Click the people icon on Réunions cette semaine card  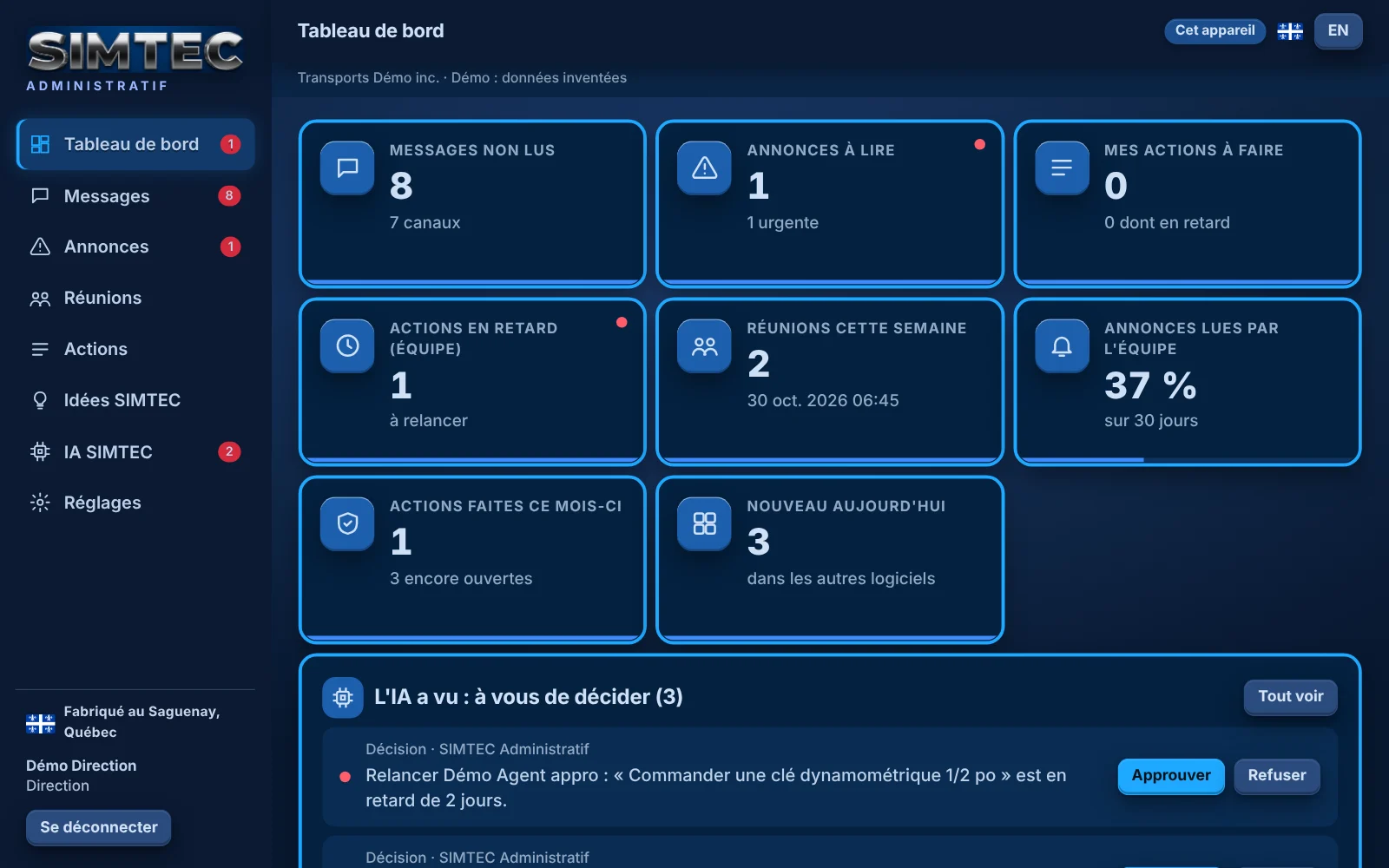coord(705,345)
